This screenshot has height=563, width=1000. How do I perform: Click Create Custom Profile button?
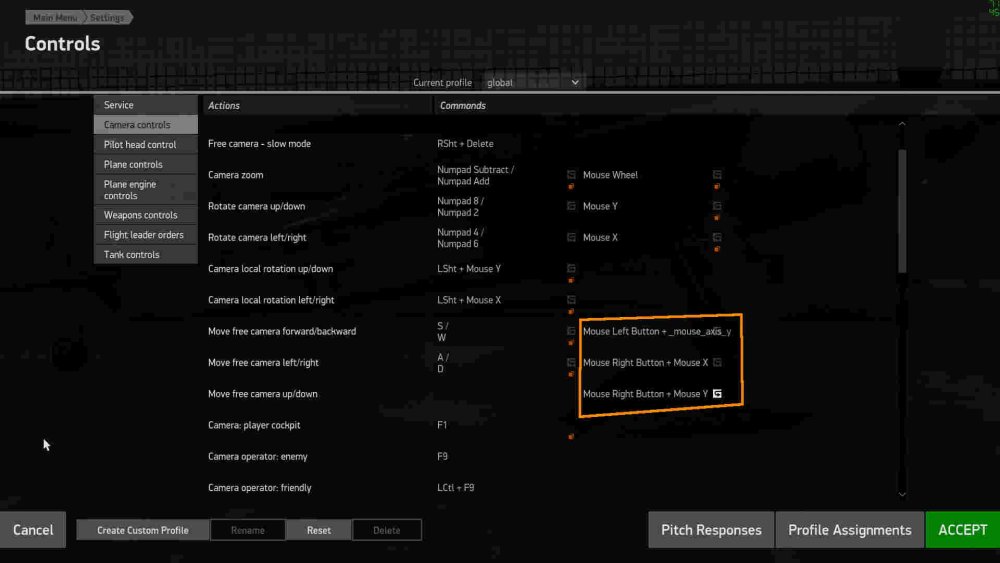tap(143, 530)
